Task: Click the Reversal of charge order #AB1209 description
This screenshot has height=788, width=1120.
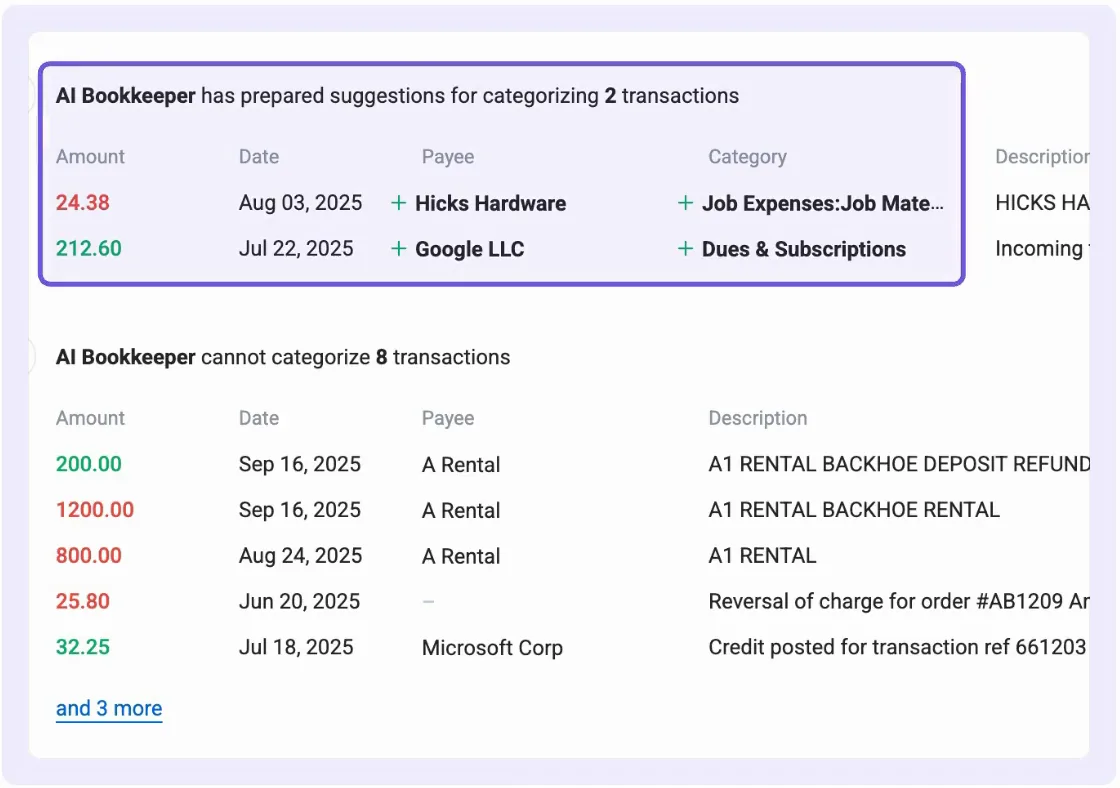Action: point(899,602)
